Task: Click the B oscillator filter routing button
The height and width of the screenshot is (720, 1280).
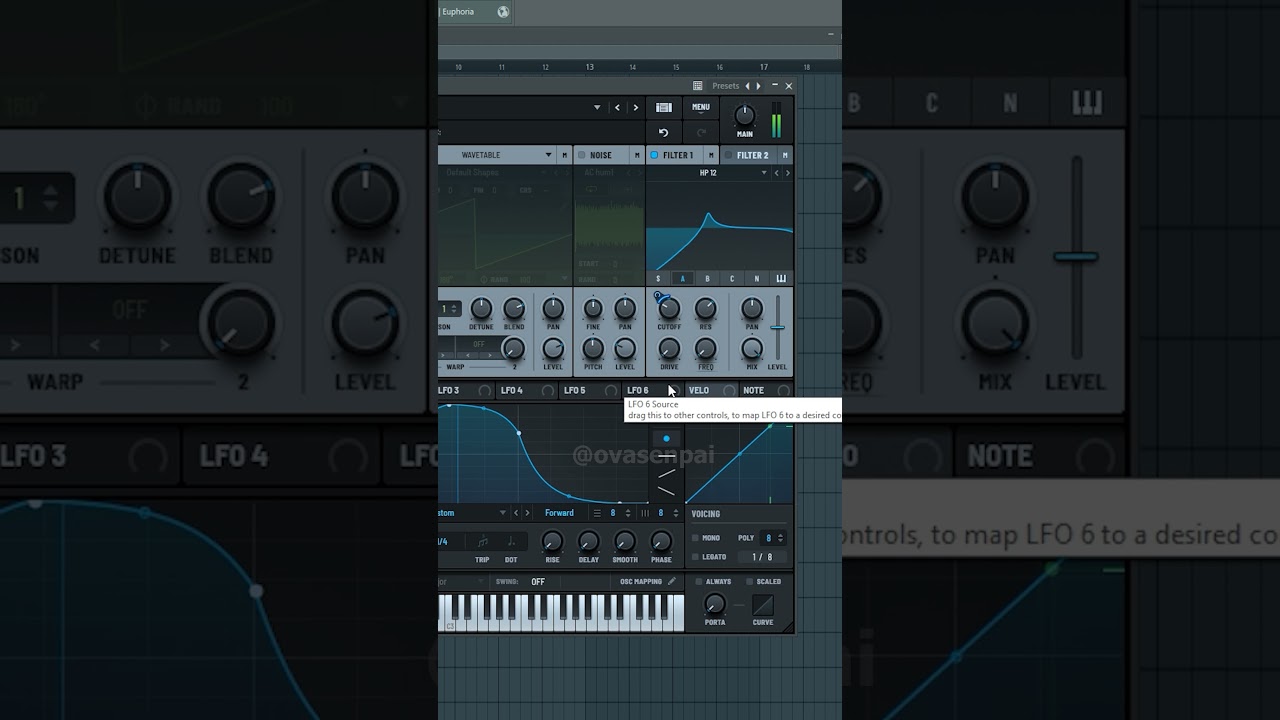Action: click(x=707, y=279)
